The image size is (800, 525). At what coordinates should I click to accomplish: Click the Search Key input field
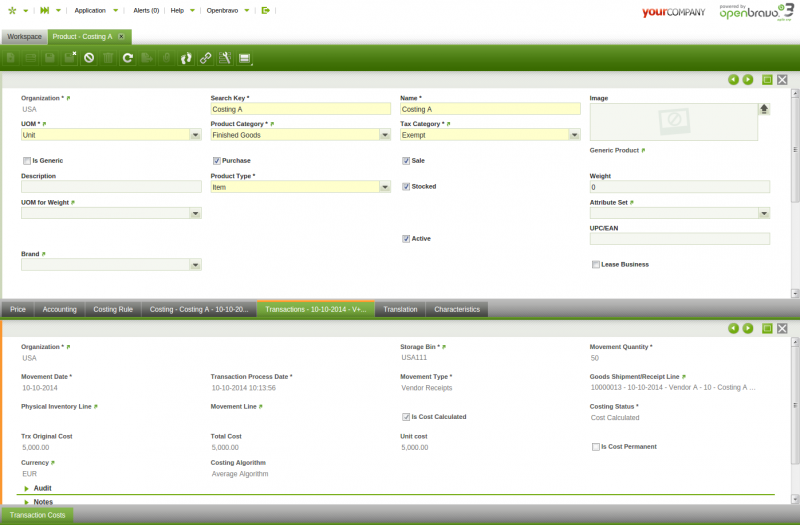click(301, 109)
